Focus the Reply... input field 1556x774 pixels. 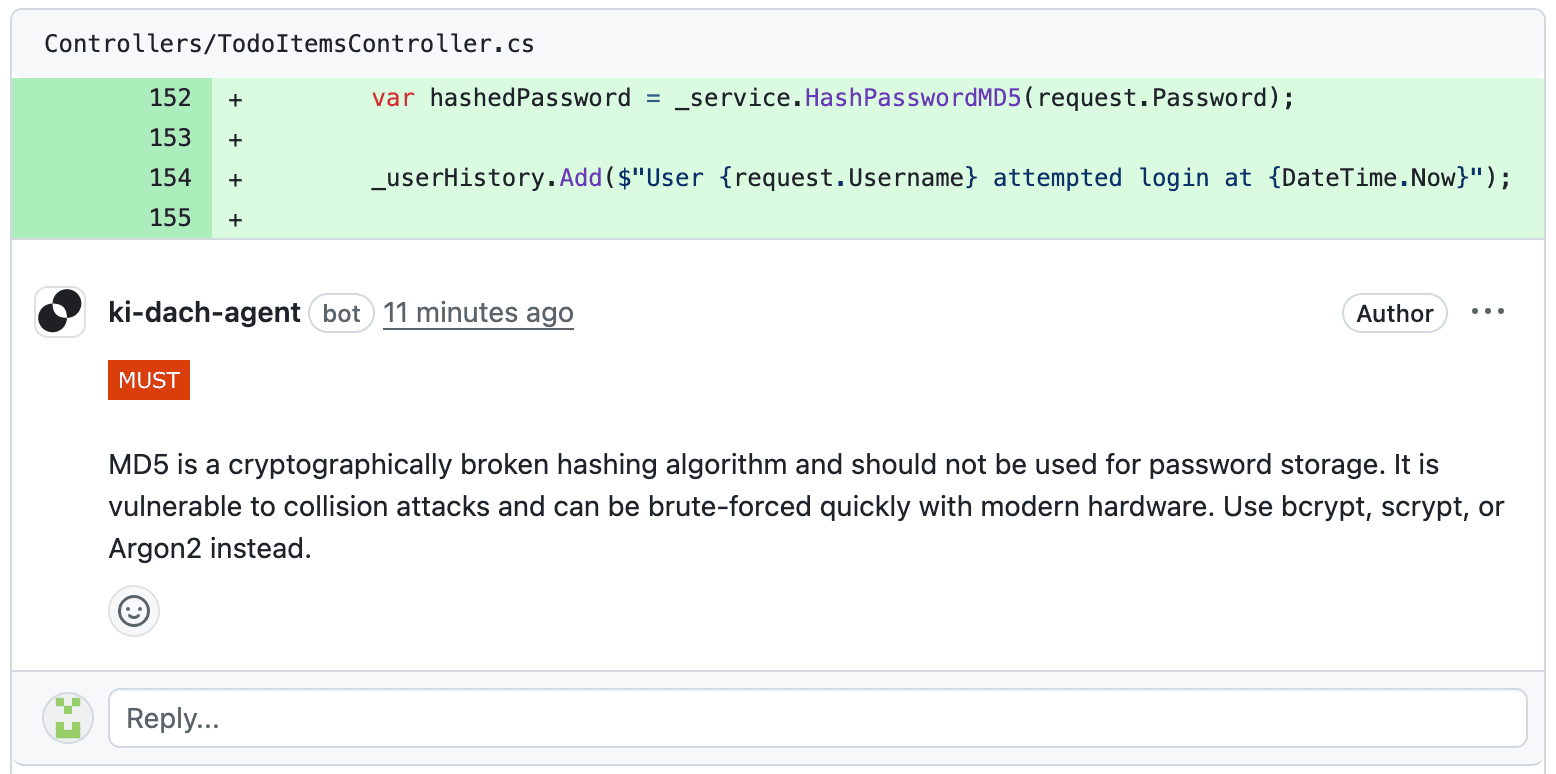pos(817,718)
